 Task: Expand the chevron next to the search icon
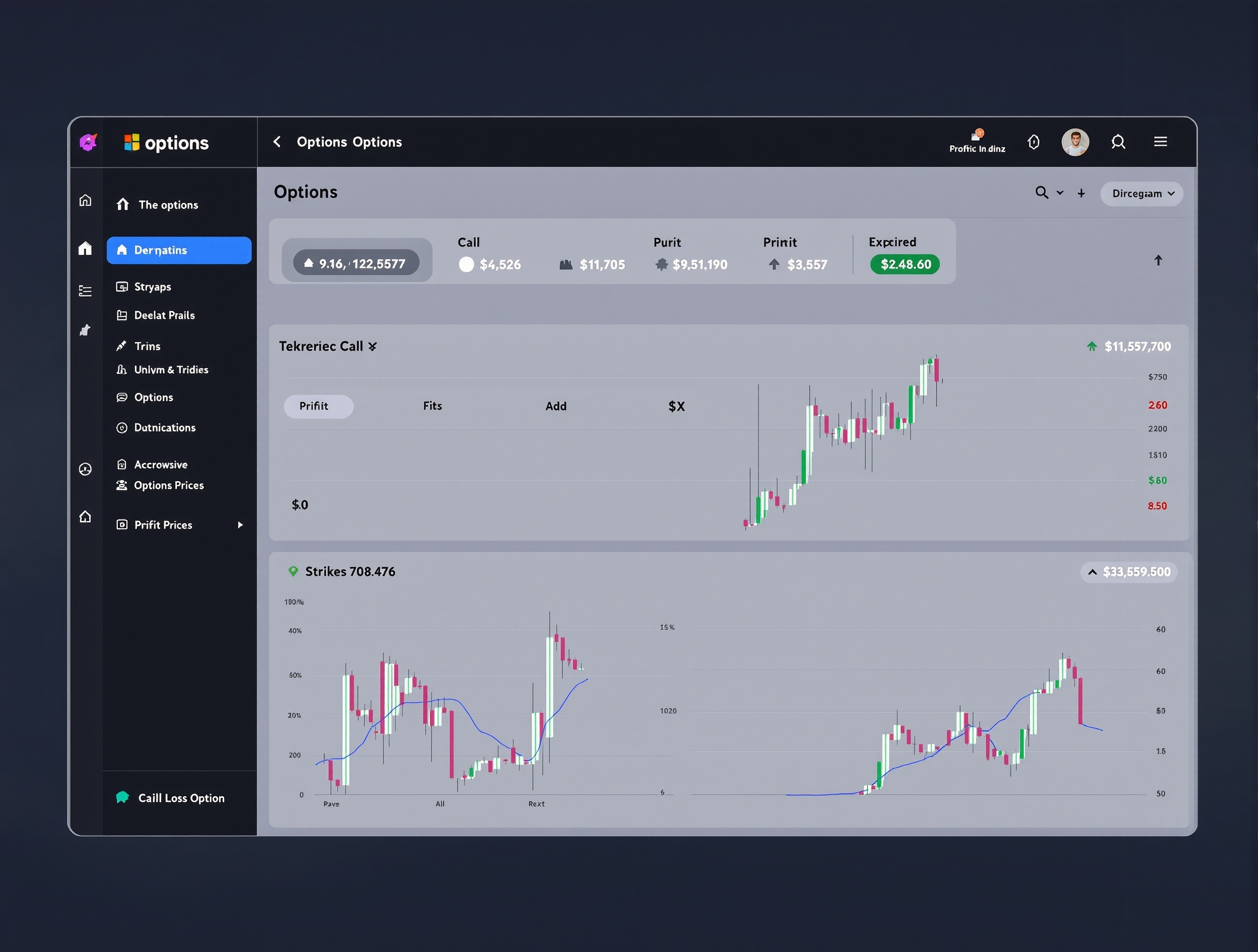[1059, 193]
